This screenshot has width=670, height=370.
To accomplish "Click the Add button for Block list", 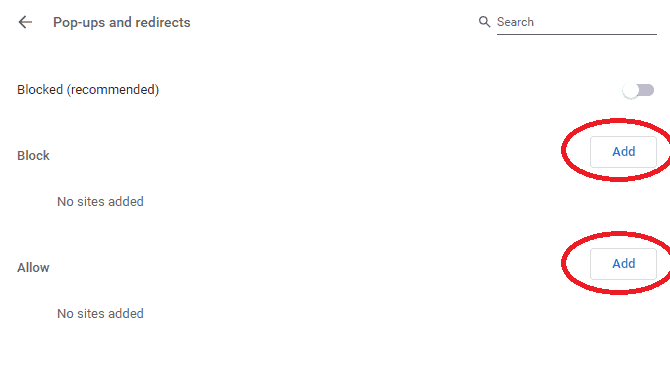I will 623,152.
